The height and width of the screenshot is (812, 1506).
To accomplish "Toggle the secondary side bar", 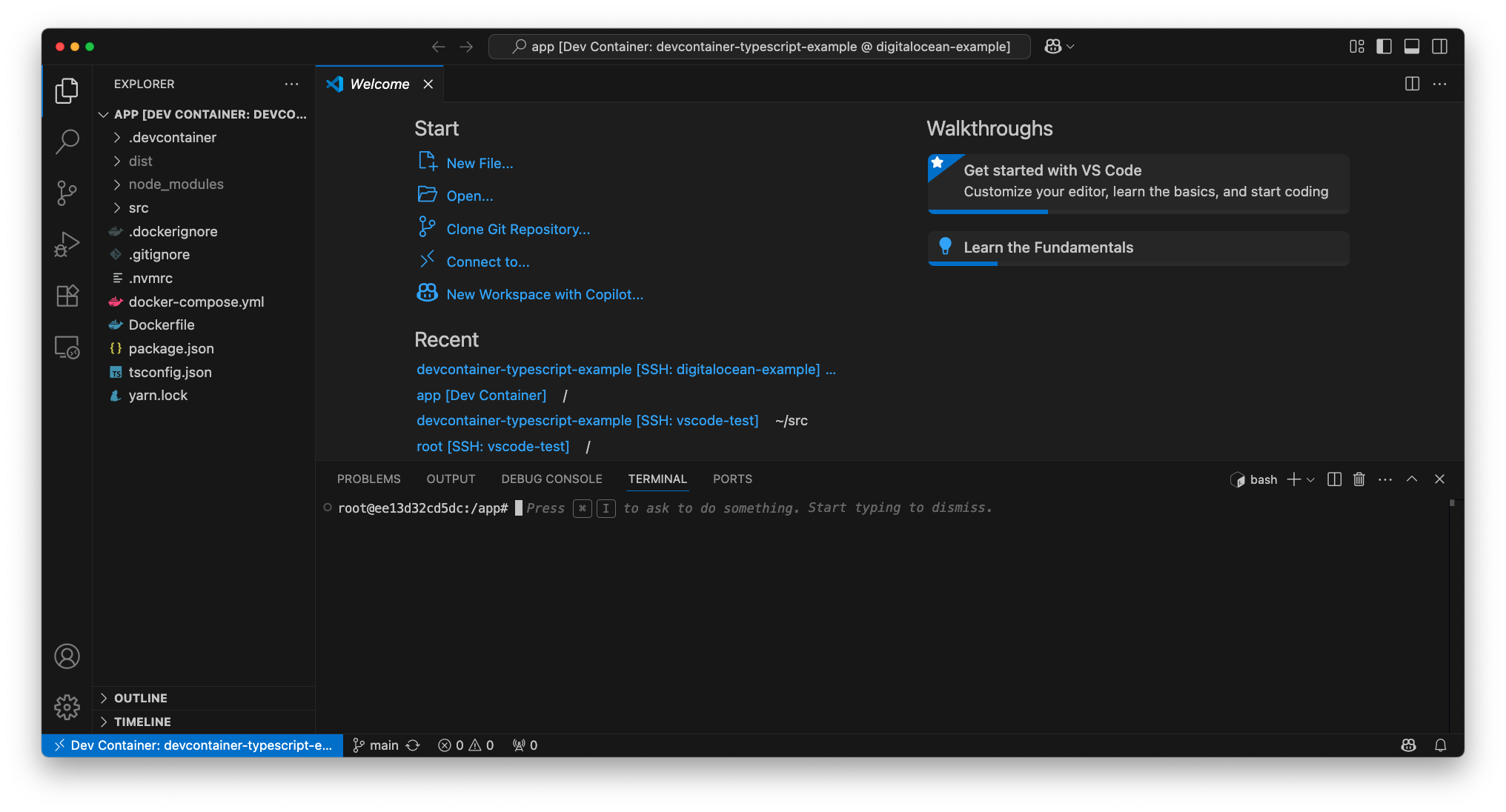I will 1440,47.
